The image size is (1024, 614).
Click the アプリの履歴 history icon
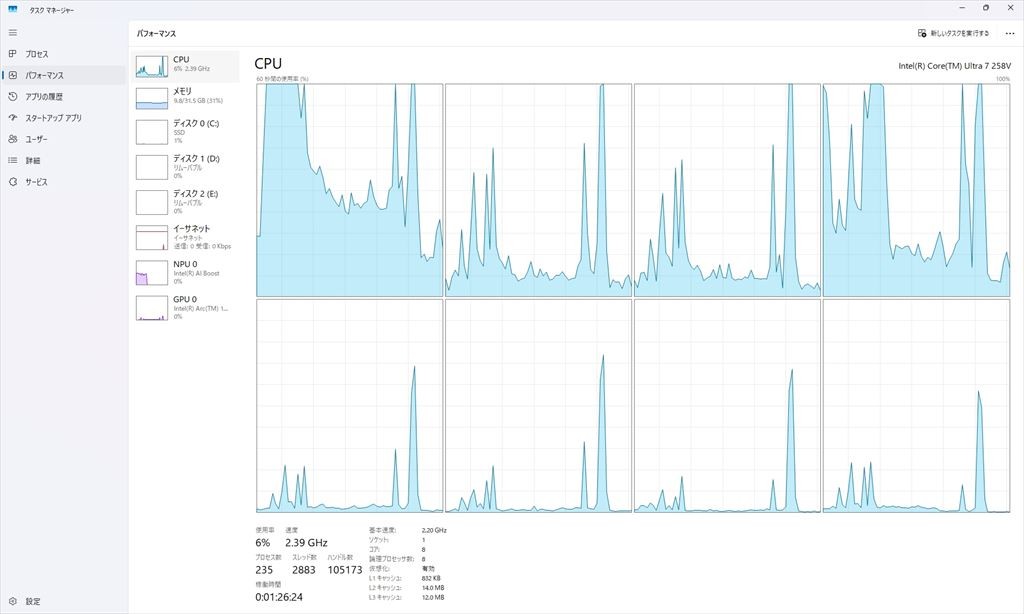click(12, 96)
